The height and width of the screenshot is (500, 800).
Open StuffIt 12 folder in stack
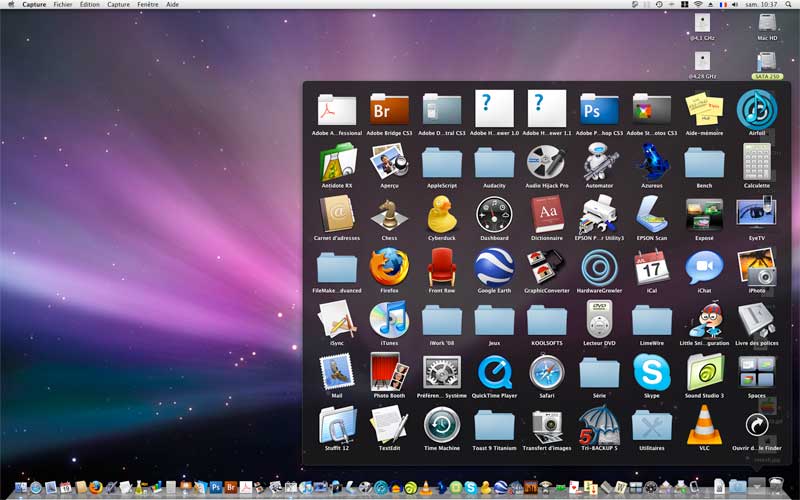coord(337,424)
